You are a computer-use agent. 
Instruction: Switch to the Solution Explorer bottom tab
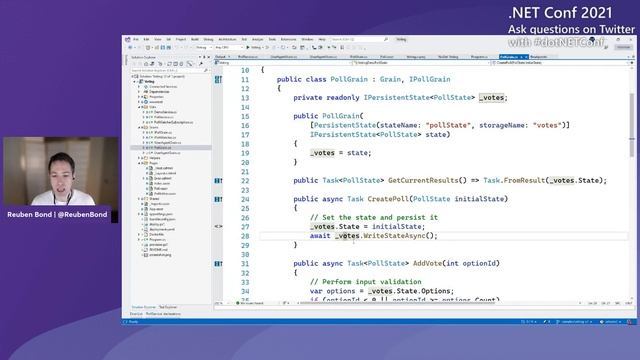pyautogui.click(x=143, y=307)
